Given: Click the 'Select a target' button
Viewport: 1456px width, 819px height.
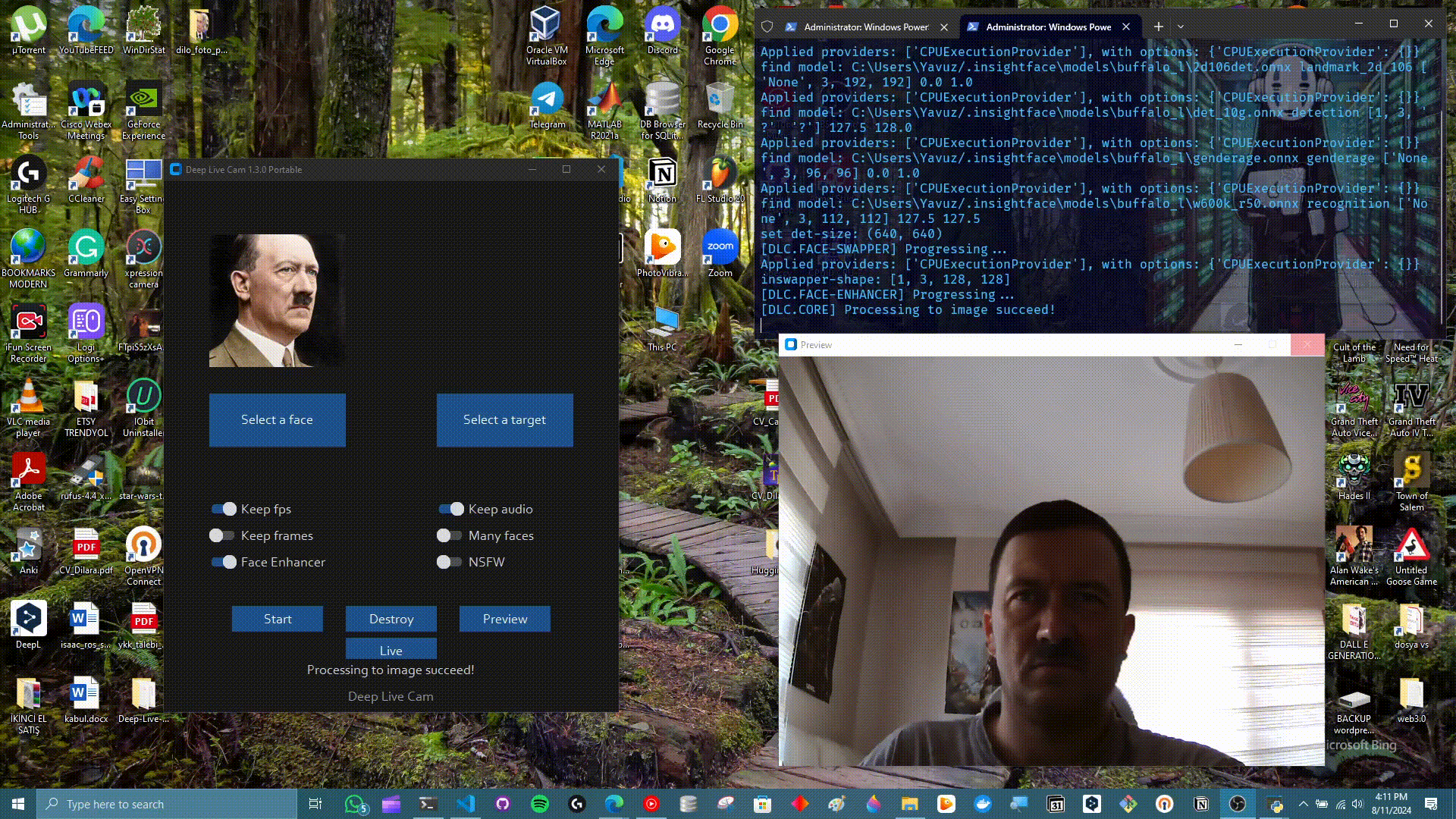Looking at the screenshot, I should click(505, 419).
